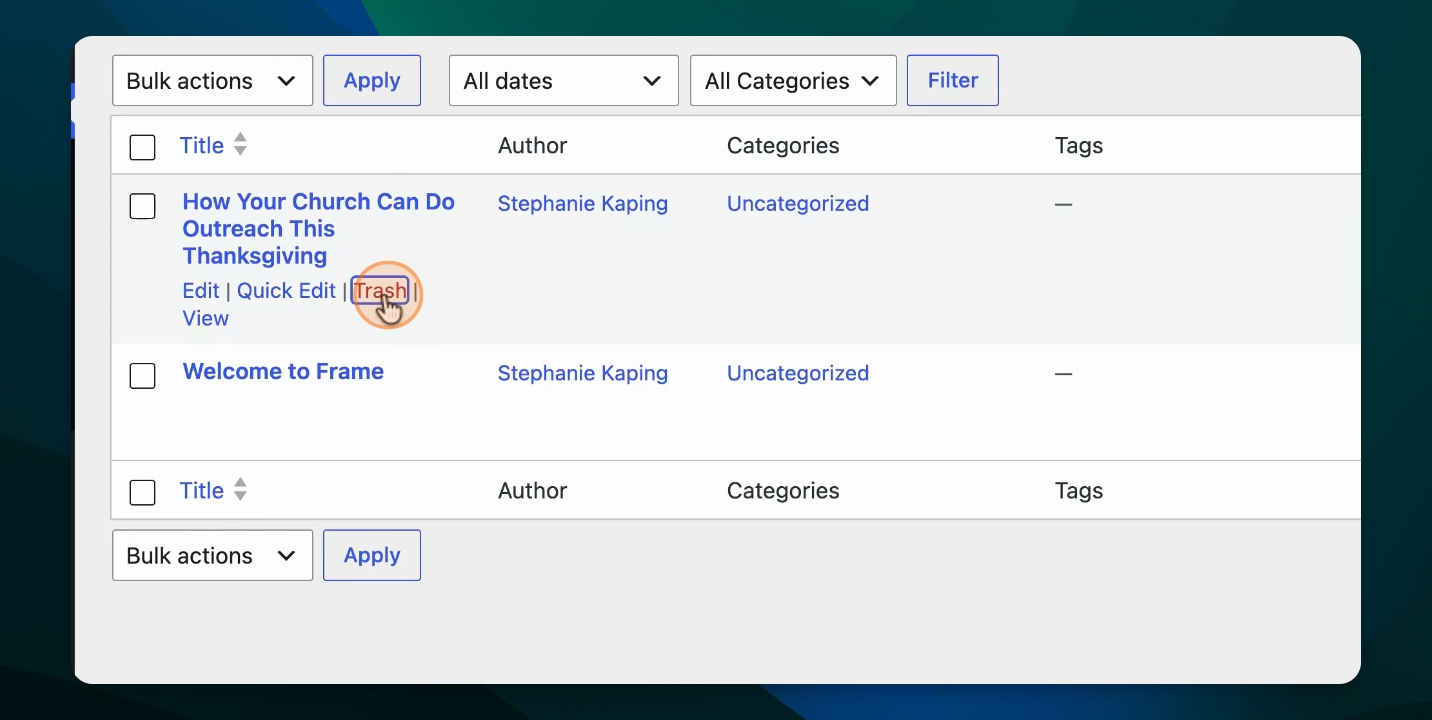Click the sort arrows beside top Title header

point(240,145)
